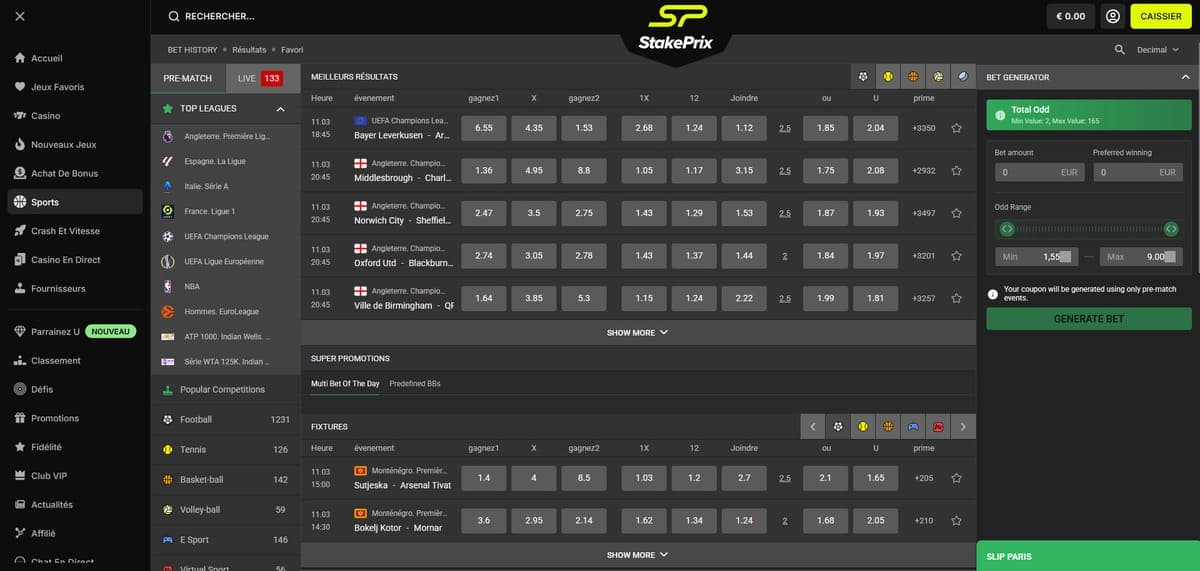Filter Fixtures by the blue gamepad e-sport icon
The image size is (1200, 571).
tap(913, 426)
